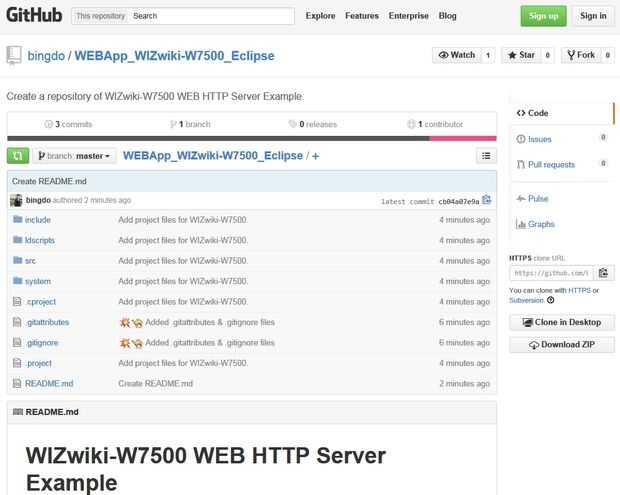Viewport: 620px width, 495px height.
Task: Copy the latest commit SHA clipboard icon
Action: pos(487,200)
